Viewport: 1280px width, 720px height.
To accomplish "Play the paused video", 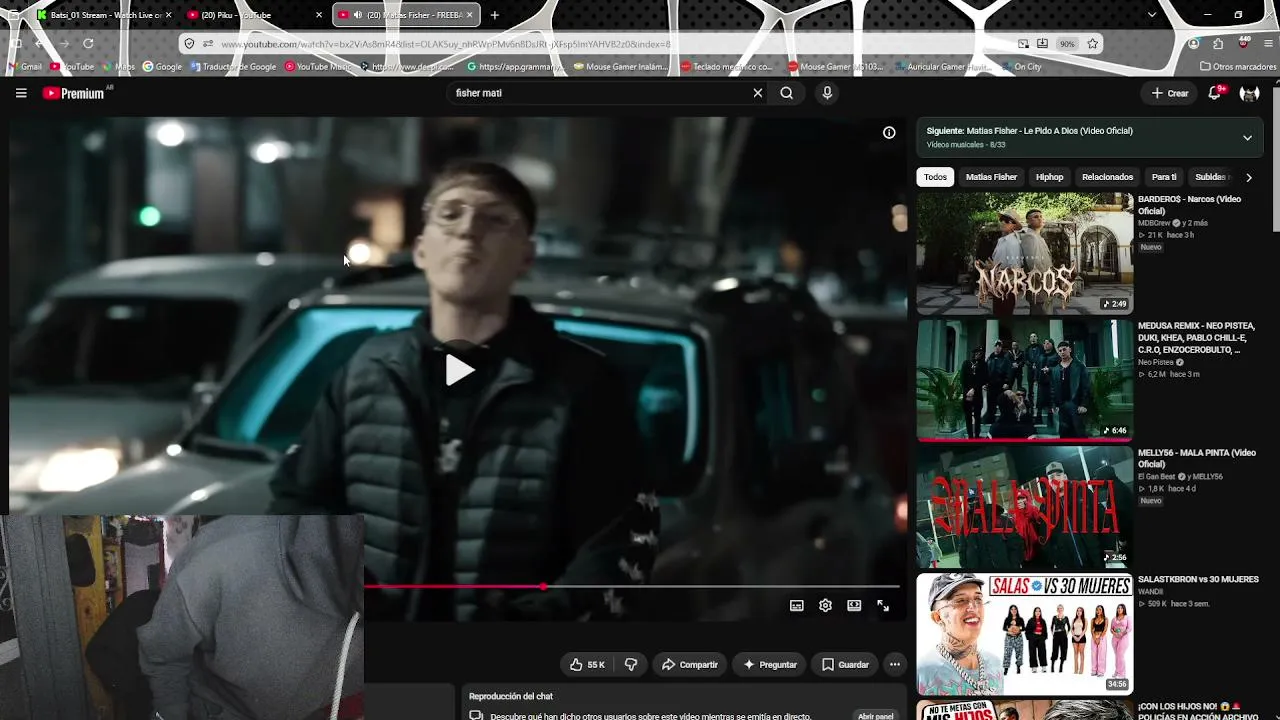I will tap(459, 370).
